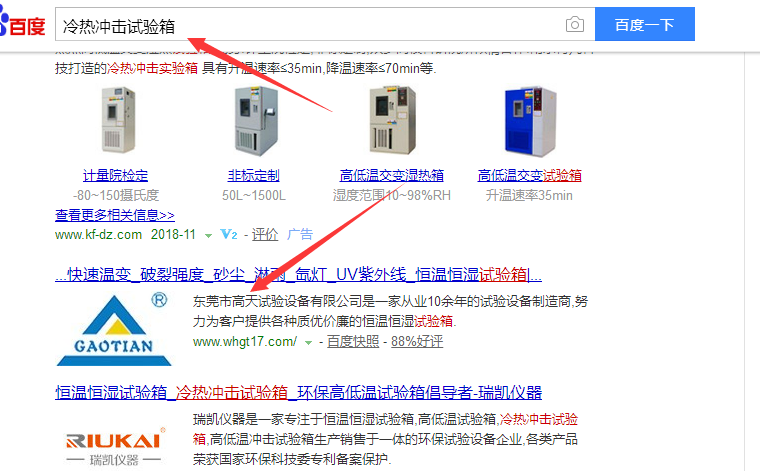Select the blue test chamber thumbnail
This screenshot has width=760, height=471.
click(x=530, y=121)
